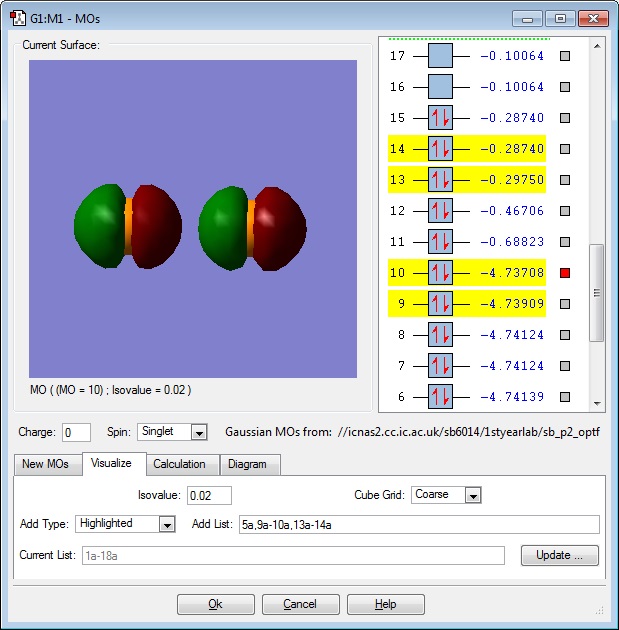This screenshot has height=630, width=619.
Task: Open the Add Type Highlighted dropdown
Action: tap(167, 524)
